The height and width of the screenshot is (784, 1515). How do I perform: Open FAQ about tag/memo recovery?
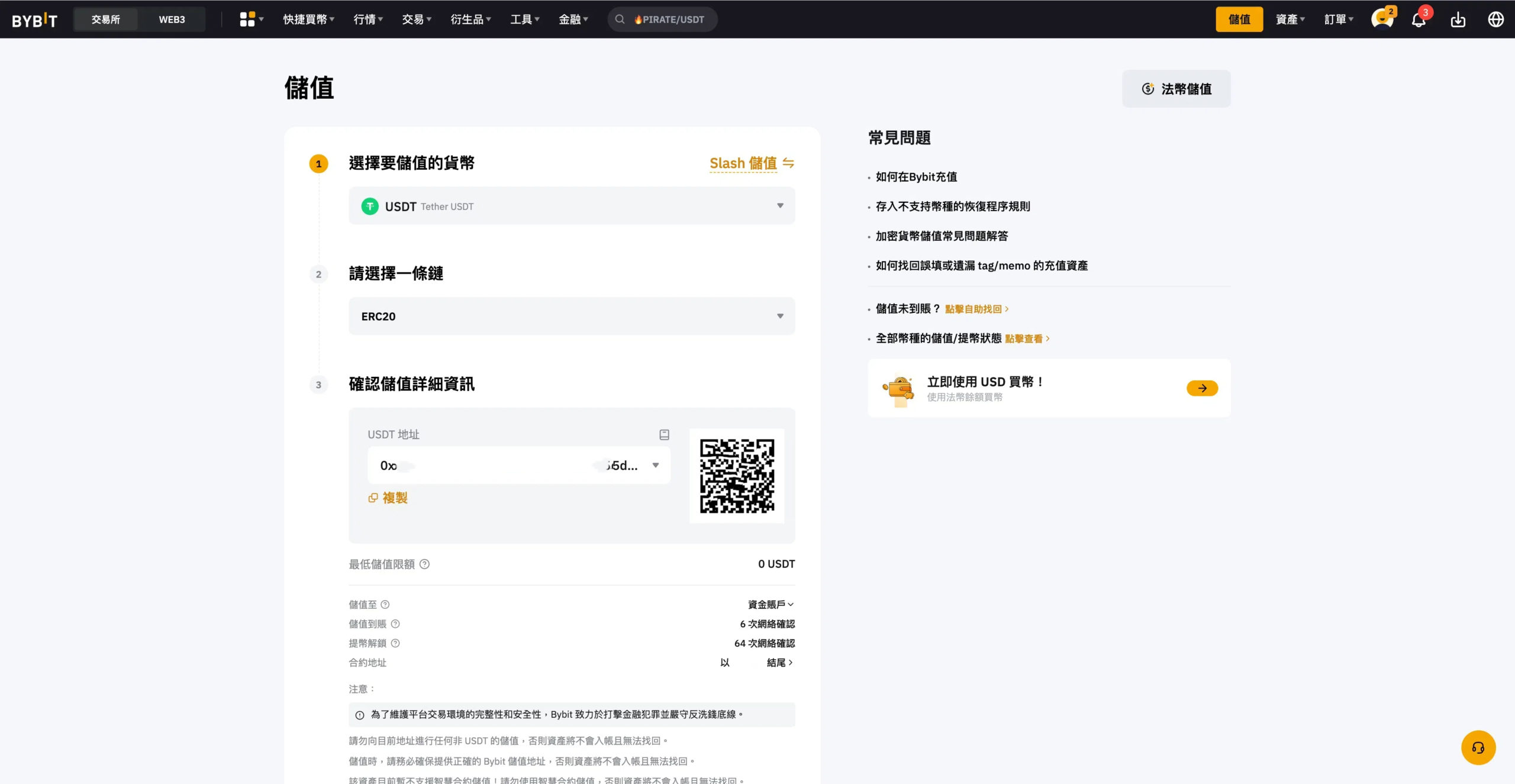tap(982, 265)
